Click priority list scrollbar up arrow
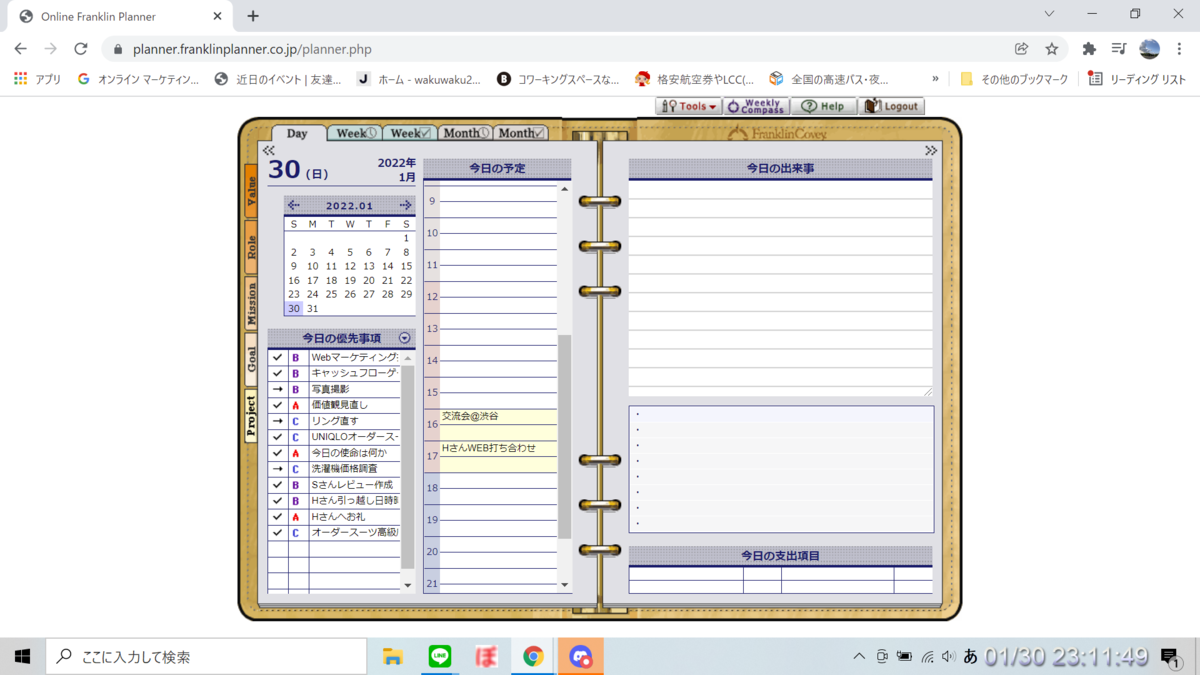 [407, 358]
